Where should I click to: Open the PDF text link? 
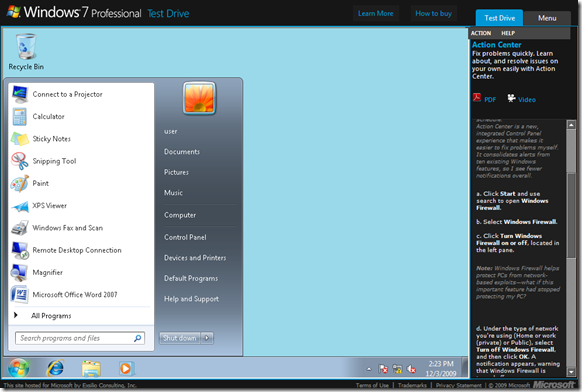[490, 99]
